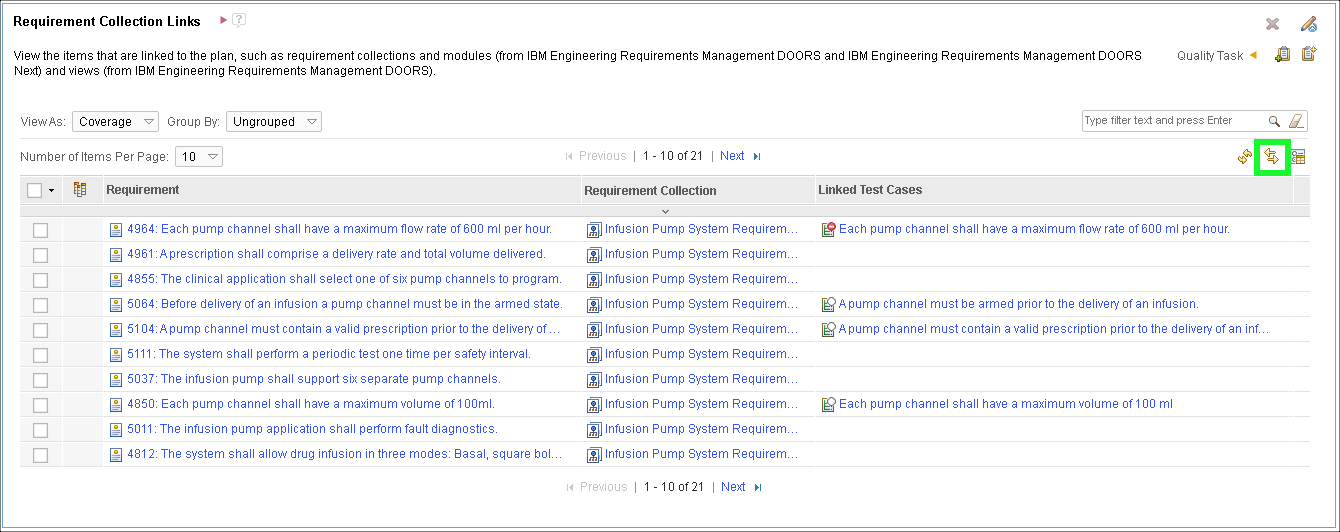1340x532 pixels.
Task: Select the checkbox for requirement 5111 row
Action: tap(40, 355)
